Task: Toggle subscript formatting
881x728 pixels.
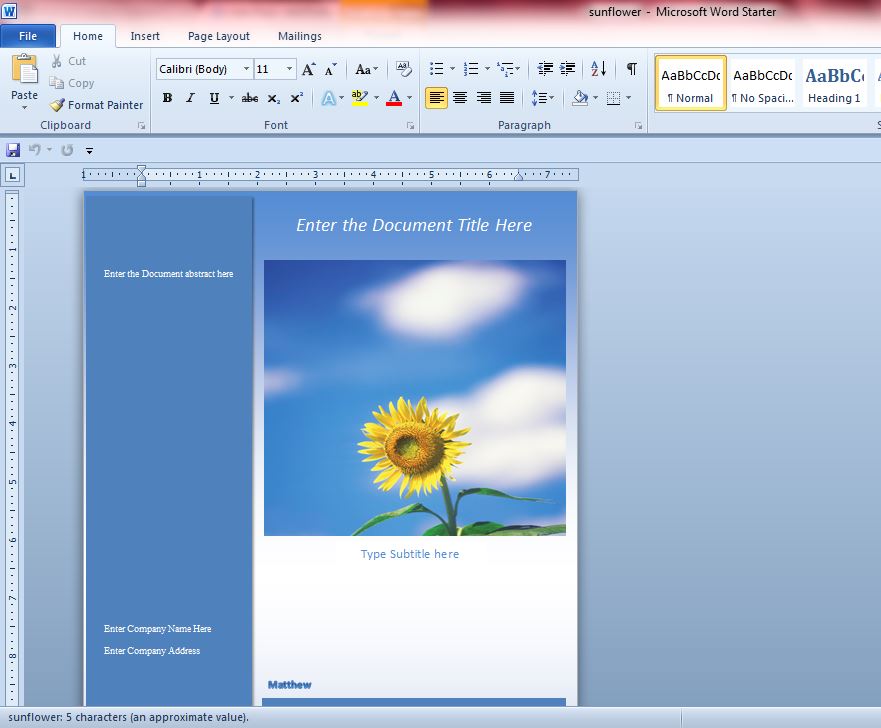Action: pyautogui.click(x=272, y=98)
